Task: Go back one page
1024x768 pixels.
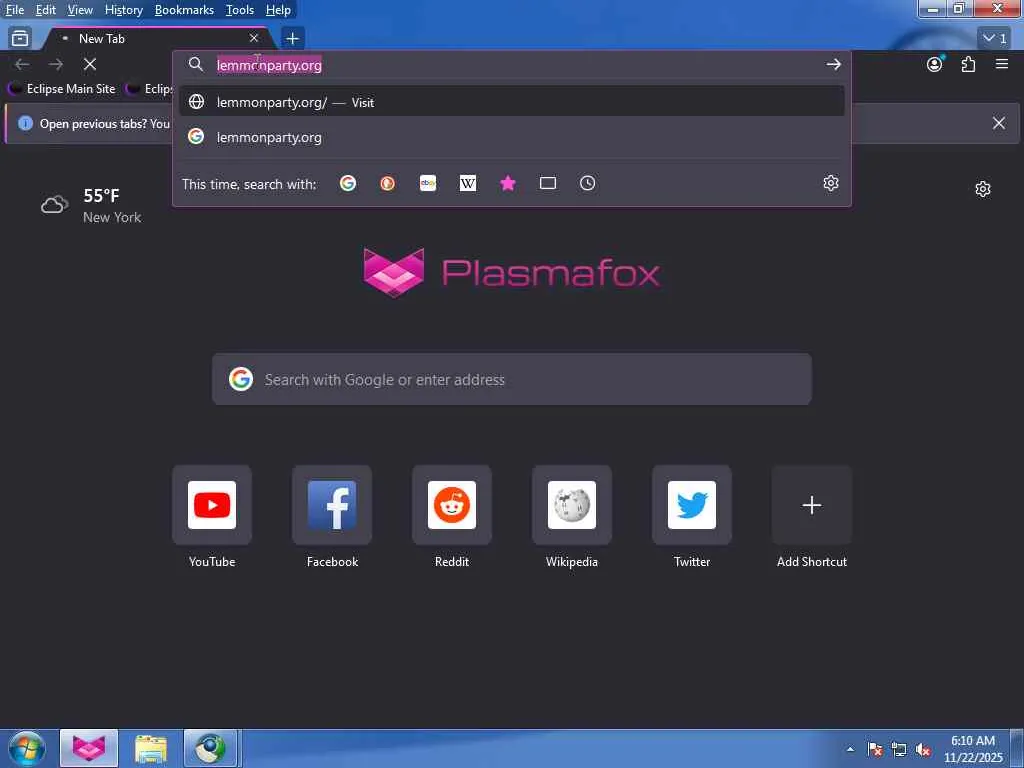Action: pyautogui.click(x=22, y=64)
